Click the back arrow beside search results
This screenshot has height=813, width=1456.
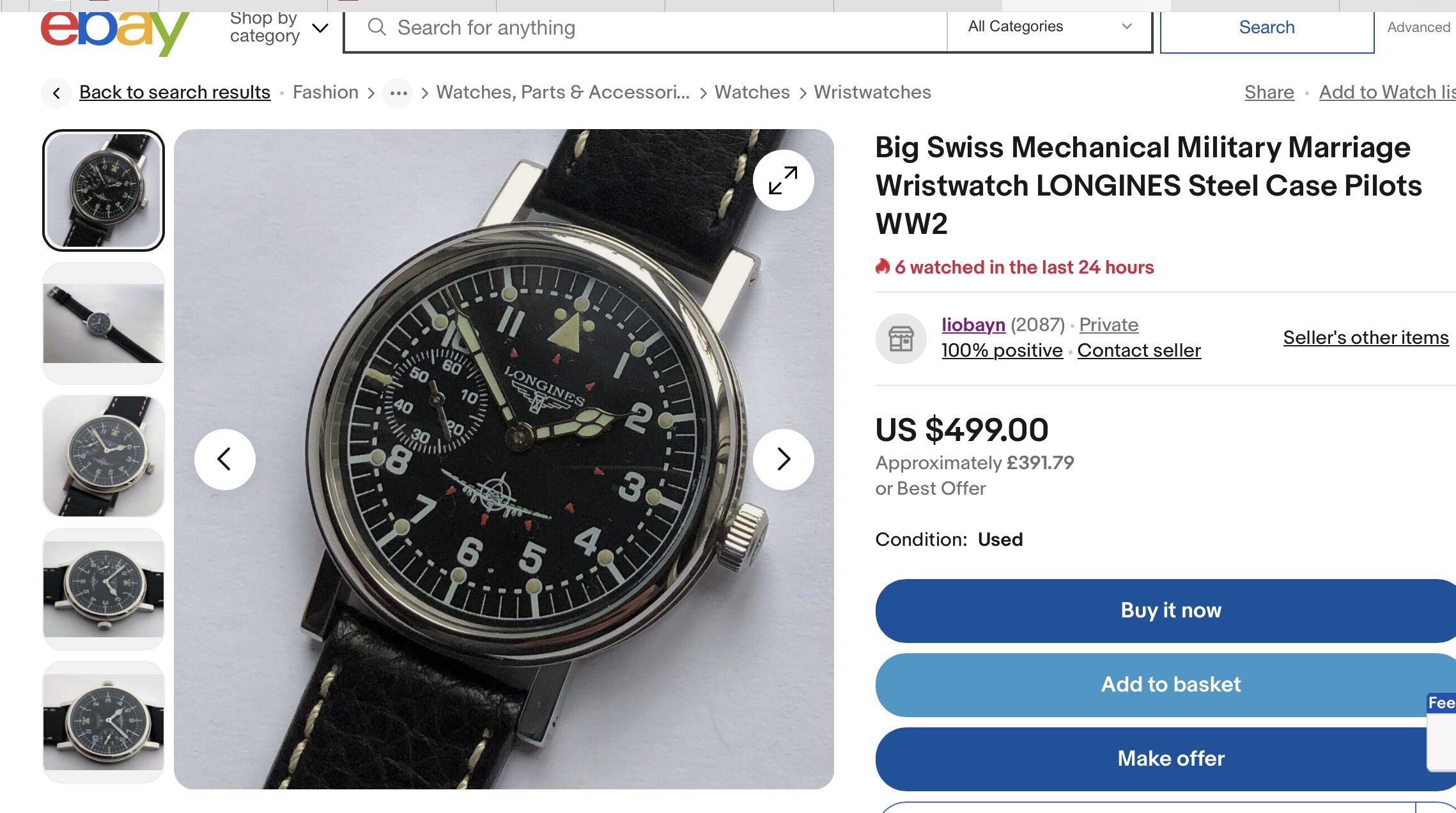click(57, 93)
